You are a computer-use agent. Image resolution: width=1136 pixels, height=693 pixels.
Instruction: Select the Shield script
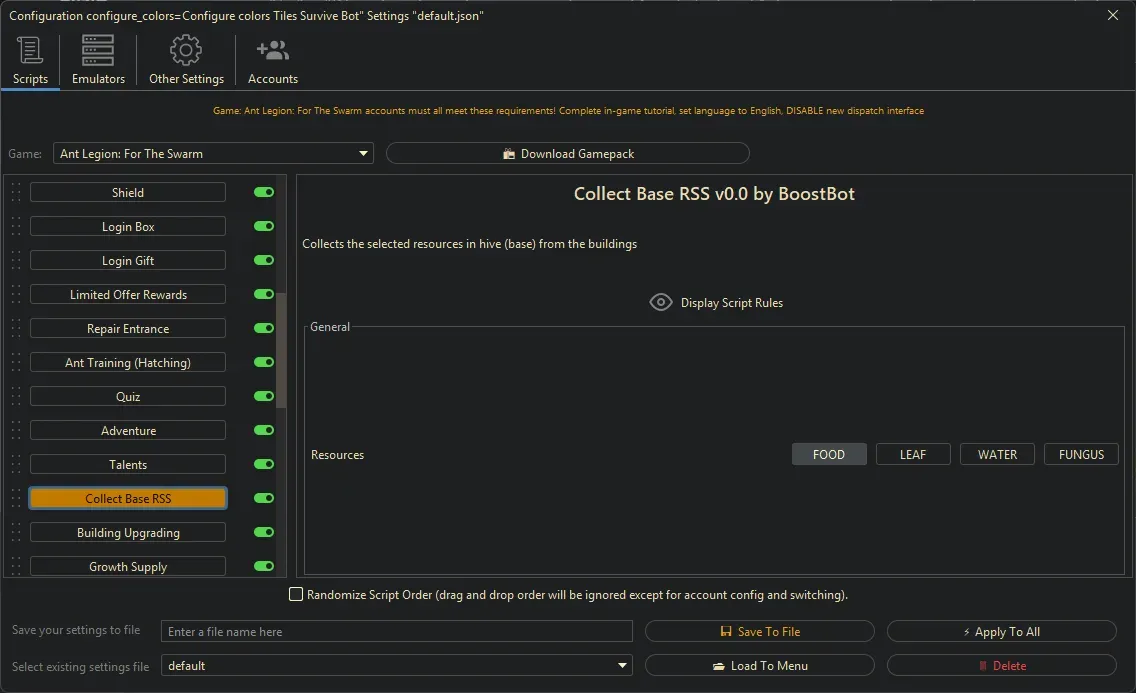(128, 193)
